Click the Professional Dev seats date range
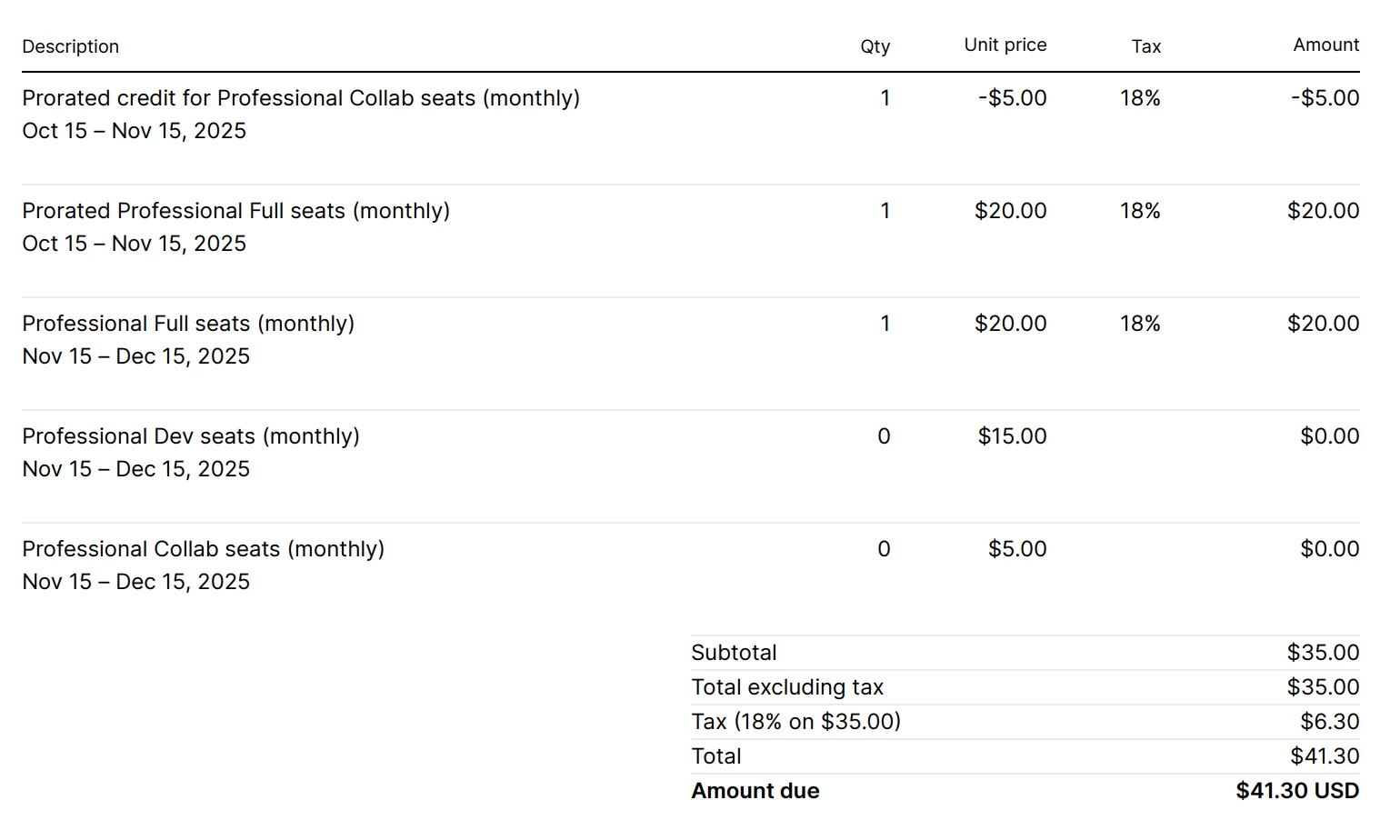 pos(135,469)
